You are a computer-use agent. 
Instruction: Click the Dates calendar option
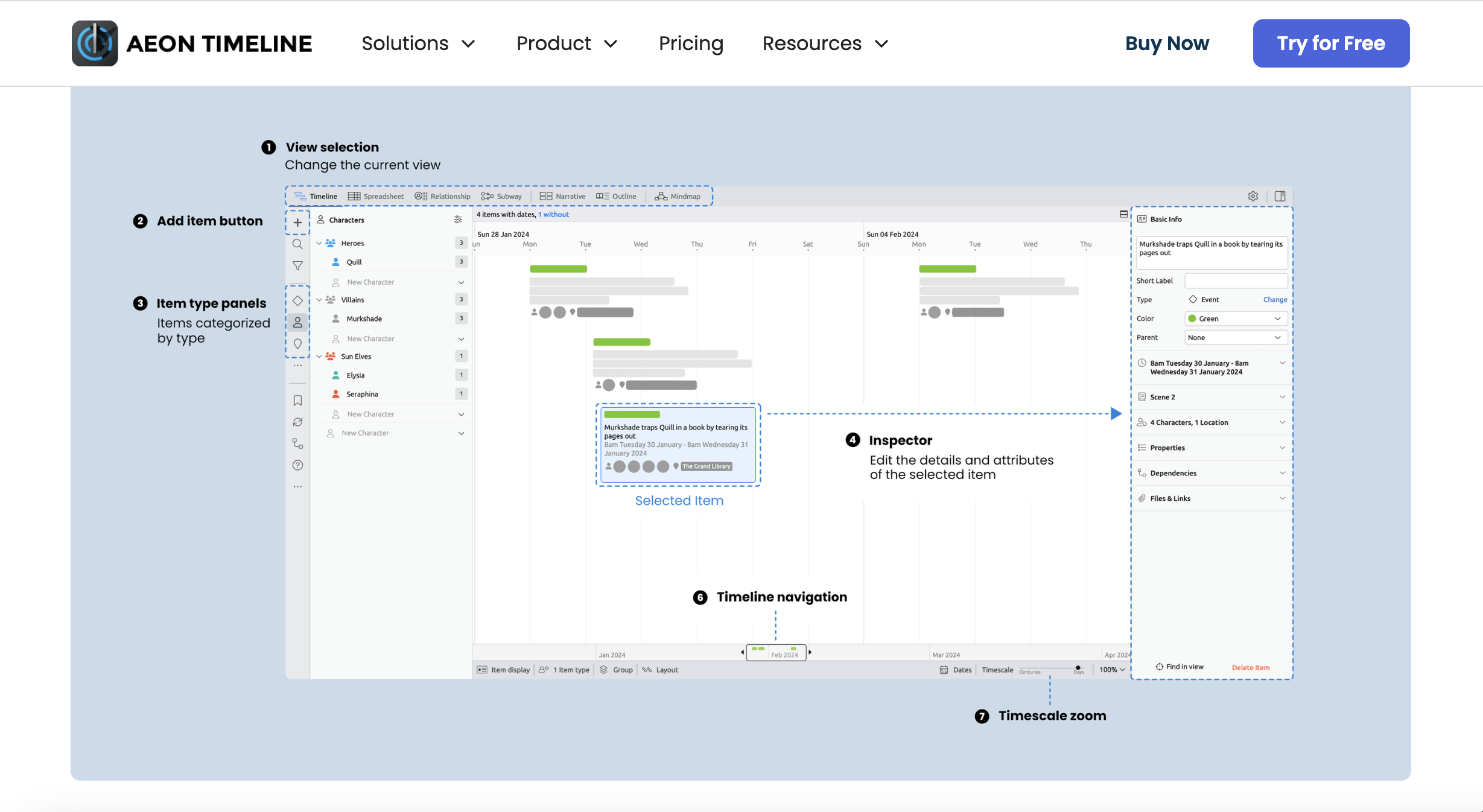click(x=956, y=670)
